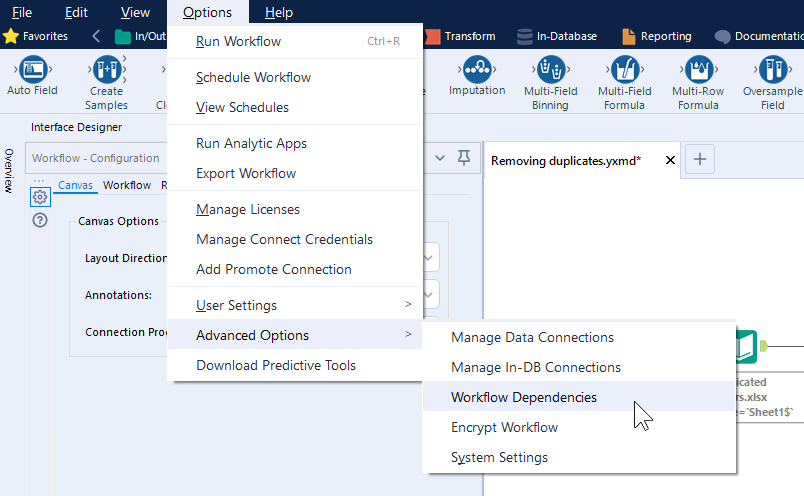The image size is (804, 496).
Task: Close the Removing duplicates.yxmd tab
Action: (669, 160)
